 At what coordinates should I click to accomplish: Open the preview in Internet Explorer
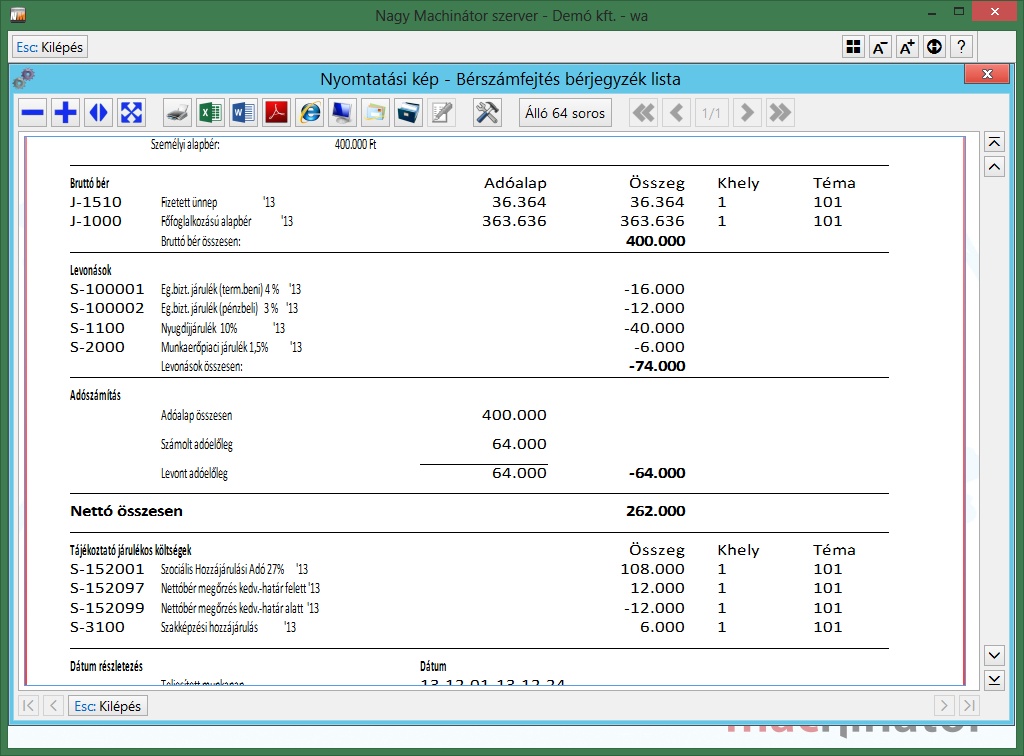[x=310, y=113]
